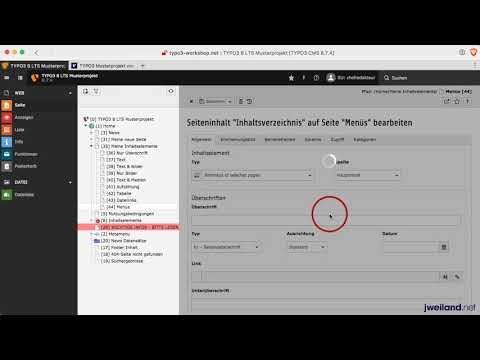Screen dimensions: 480x360
Task: Open the header Typ dropdown
Action: pos(226,247)
